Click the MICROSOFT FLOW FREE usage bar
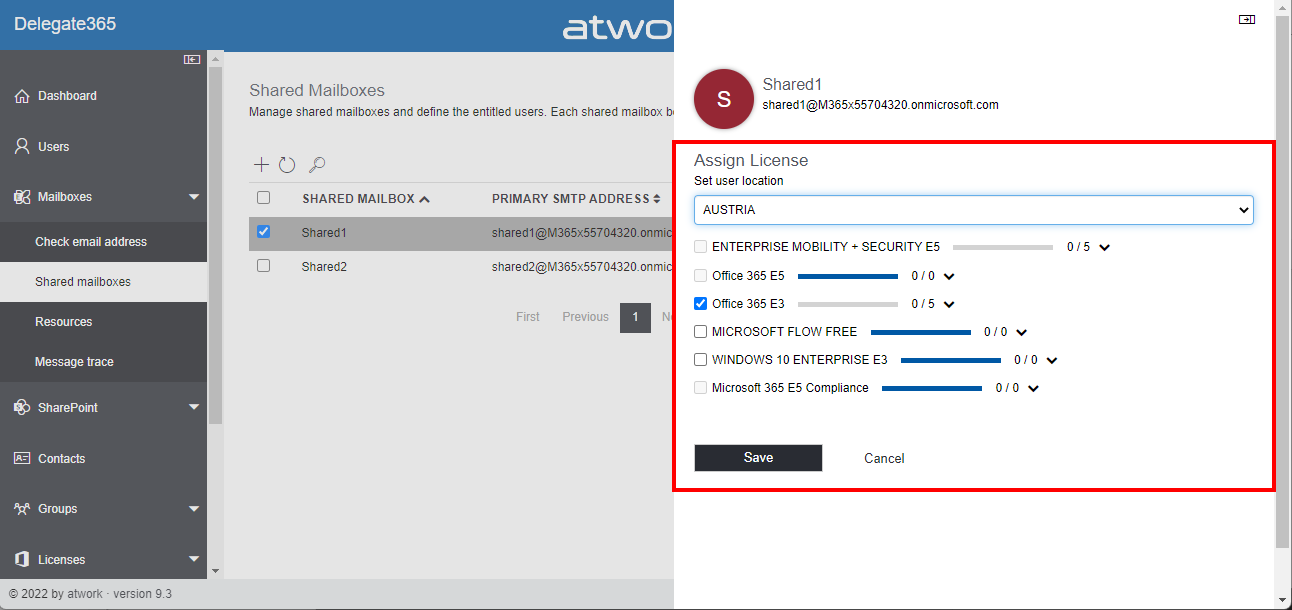This screenshot has height=610, width=1292. pyautogui.click(x=921, y=332)
